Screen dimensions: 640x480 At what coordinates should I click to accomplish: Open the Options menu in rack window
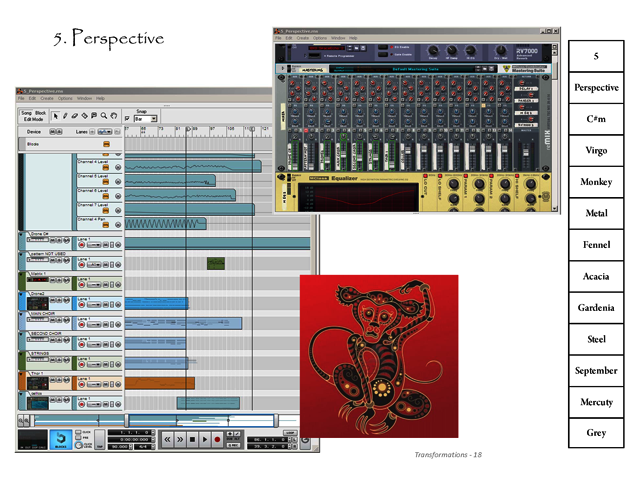(x=320, y=38)
